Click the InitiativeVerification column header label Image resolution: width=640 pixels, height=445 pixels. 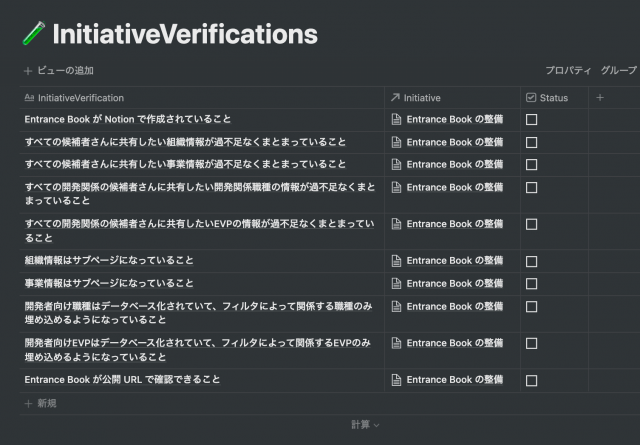point(81,98)
